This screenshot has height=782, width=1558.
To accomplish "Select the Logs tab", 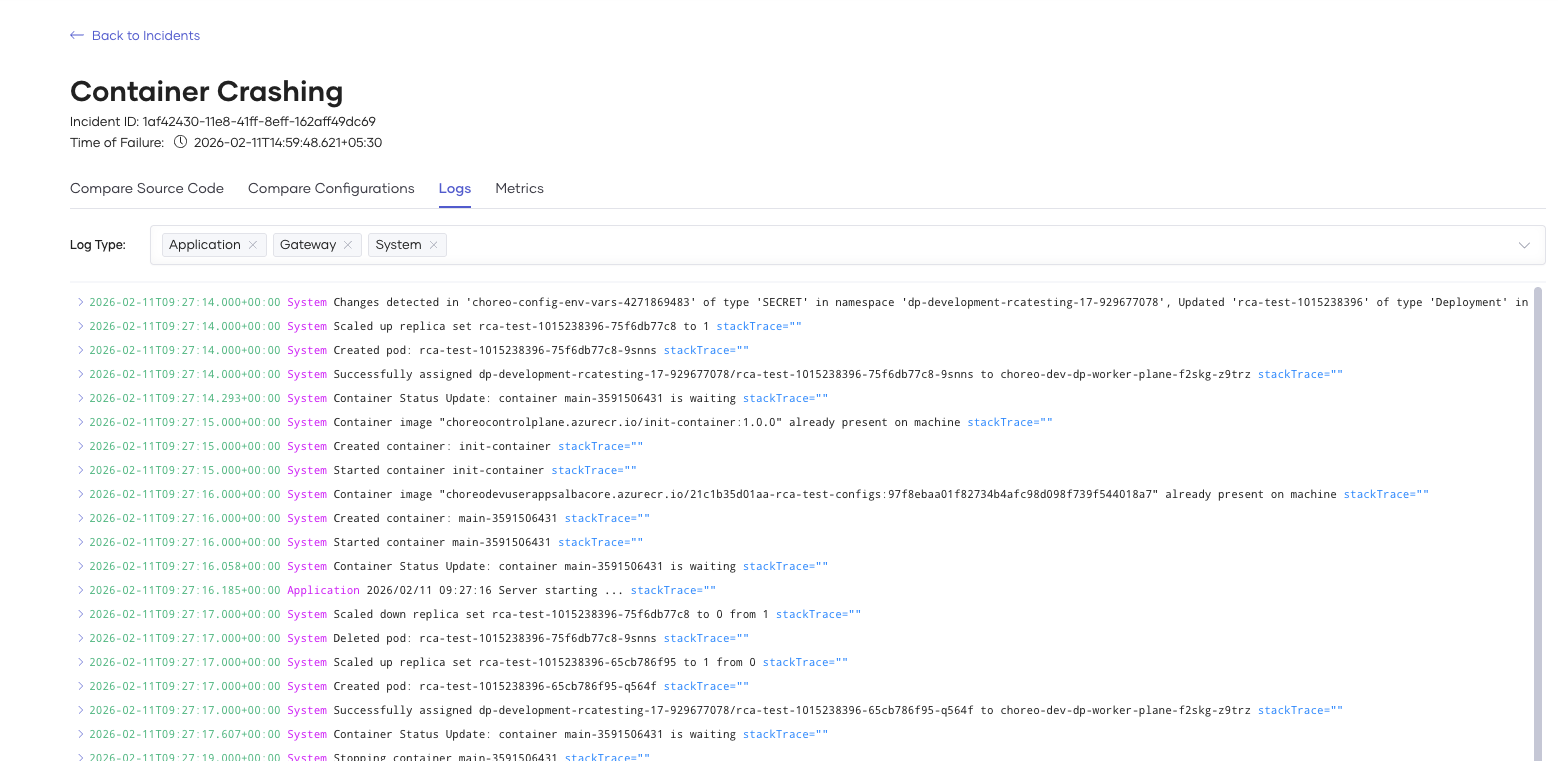I will pyautogui.click(x=454, y=188).
